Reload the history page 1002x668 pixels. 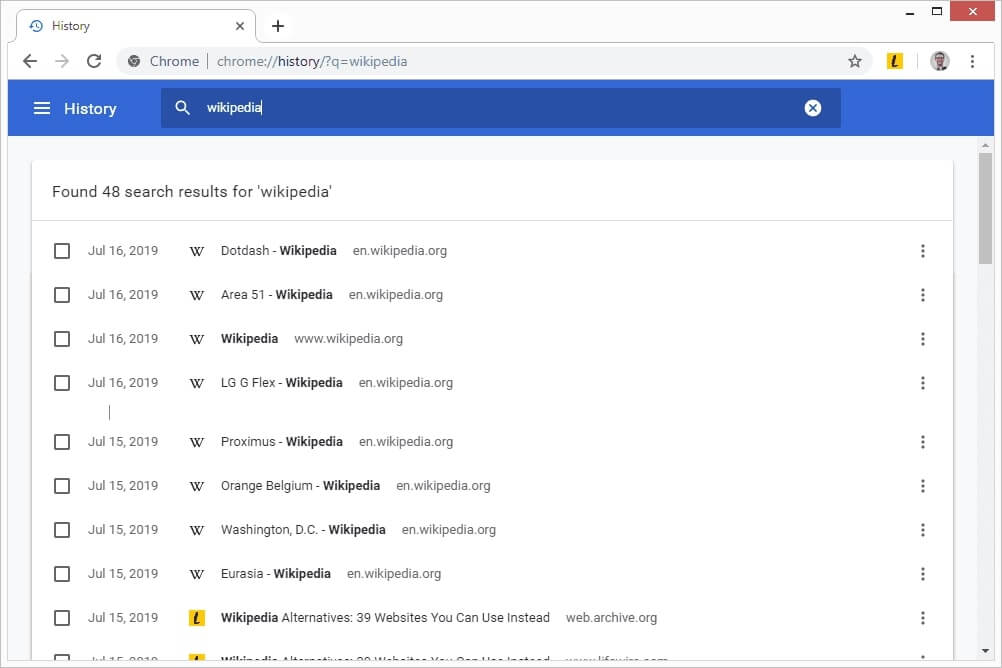94,61
